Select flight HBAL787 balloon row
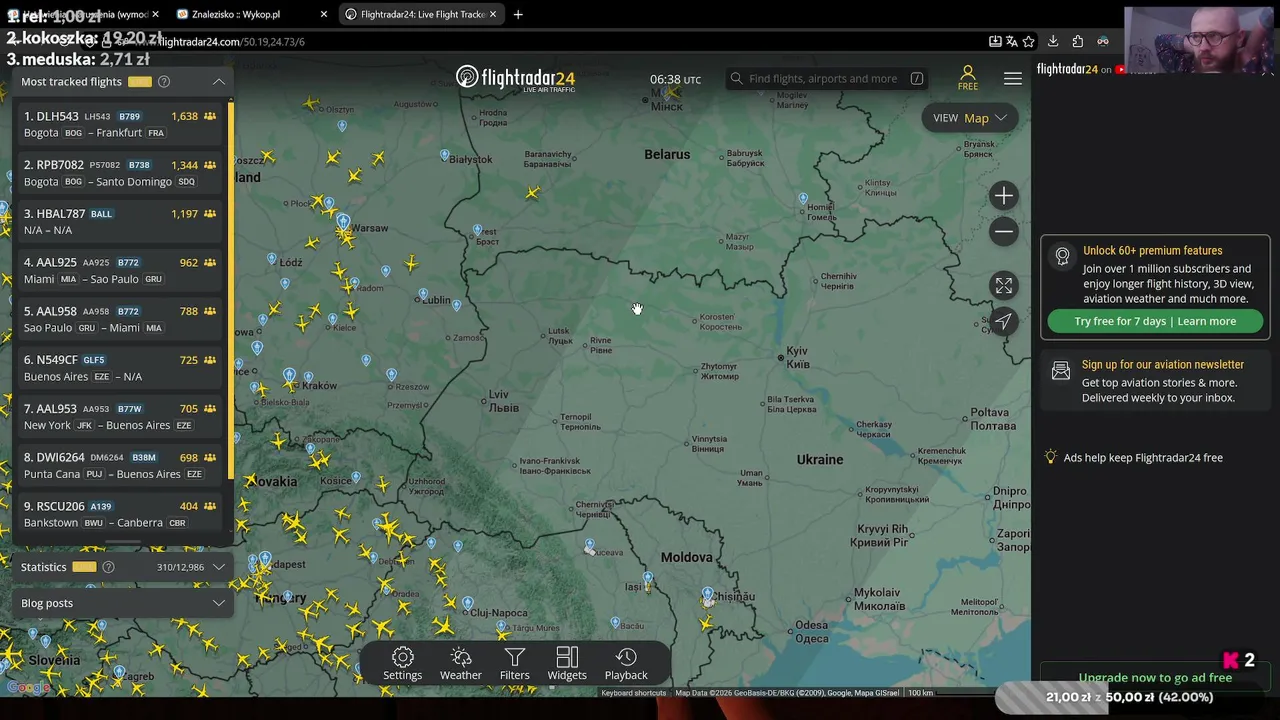 coord(121,222)
